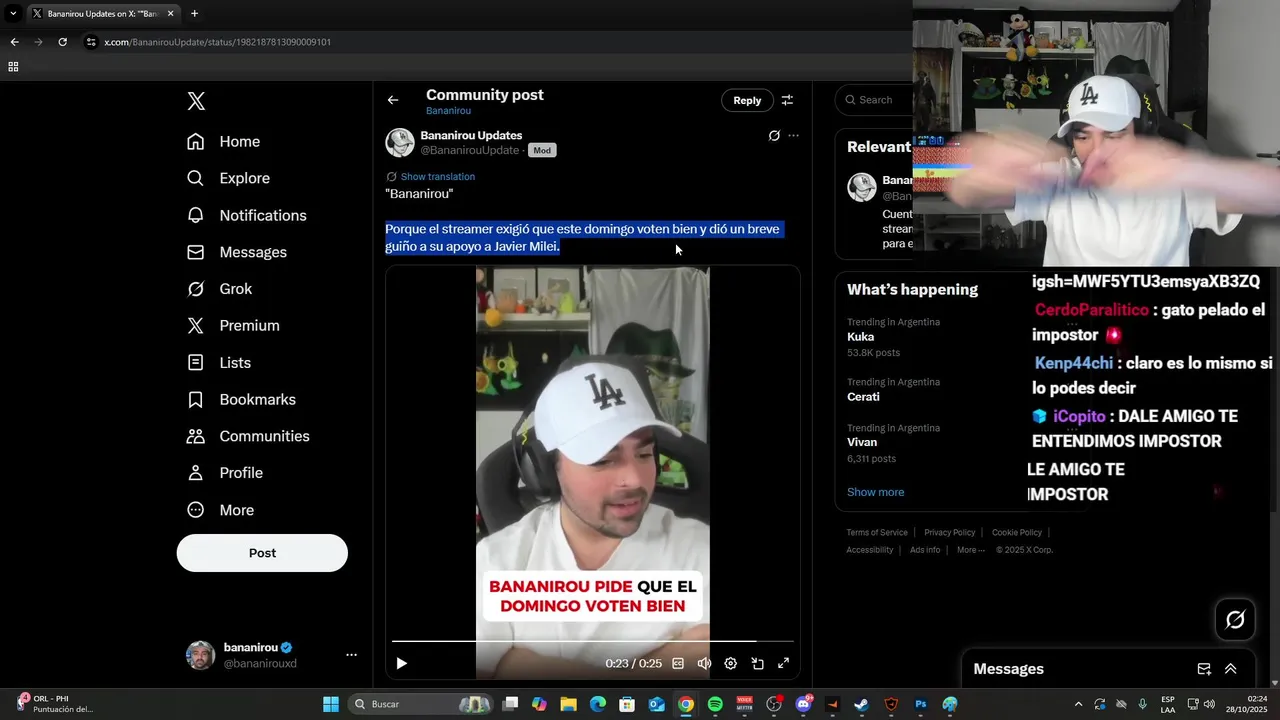Reload the page
Screen dimensions: 1280x720
pos(62,42)
